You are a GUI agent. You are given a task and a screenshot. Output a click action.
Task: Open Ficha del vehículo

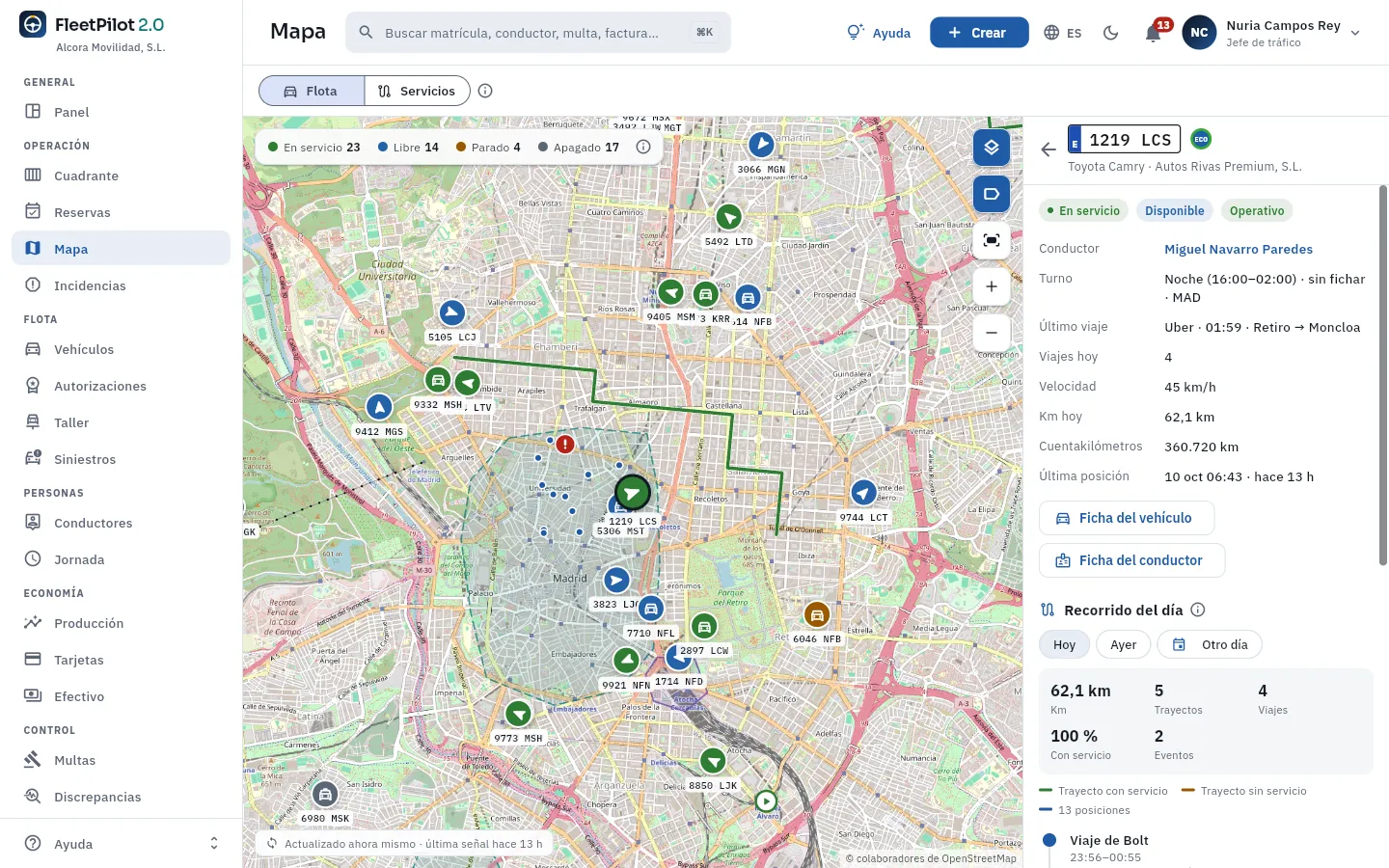(x=1127, y=518)
